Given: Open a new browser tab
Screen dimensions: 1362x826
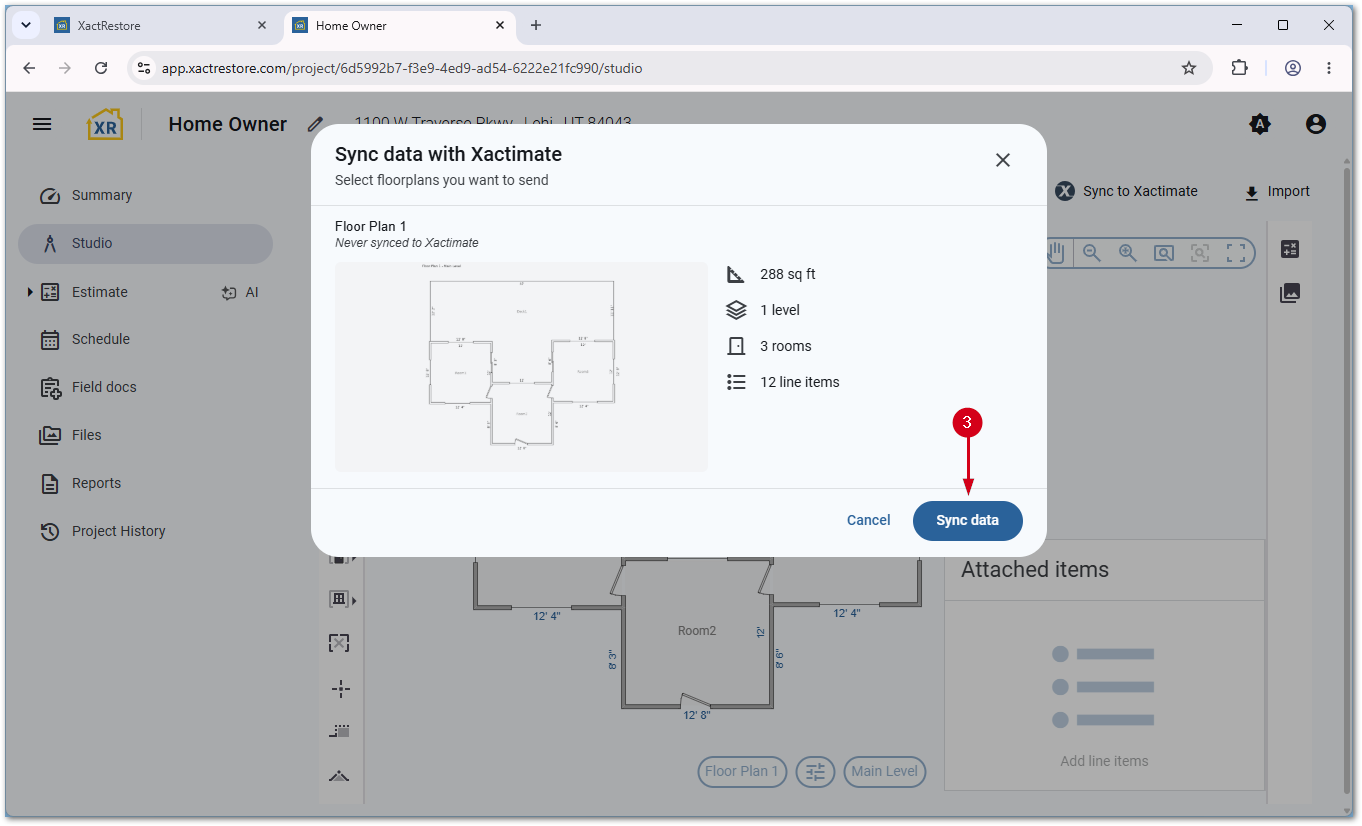Looking at the screenshot, I should tap(536, 25).
